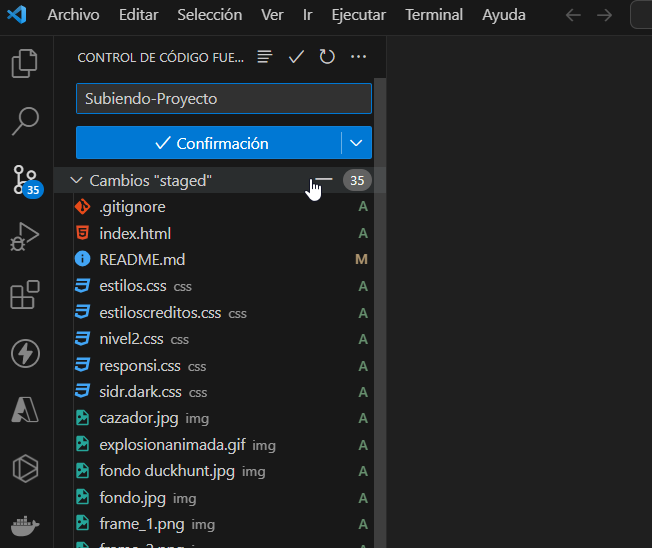
Task: Click the 35 staged changes count badge
Action: point(357,180)
